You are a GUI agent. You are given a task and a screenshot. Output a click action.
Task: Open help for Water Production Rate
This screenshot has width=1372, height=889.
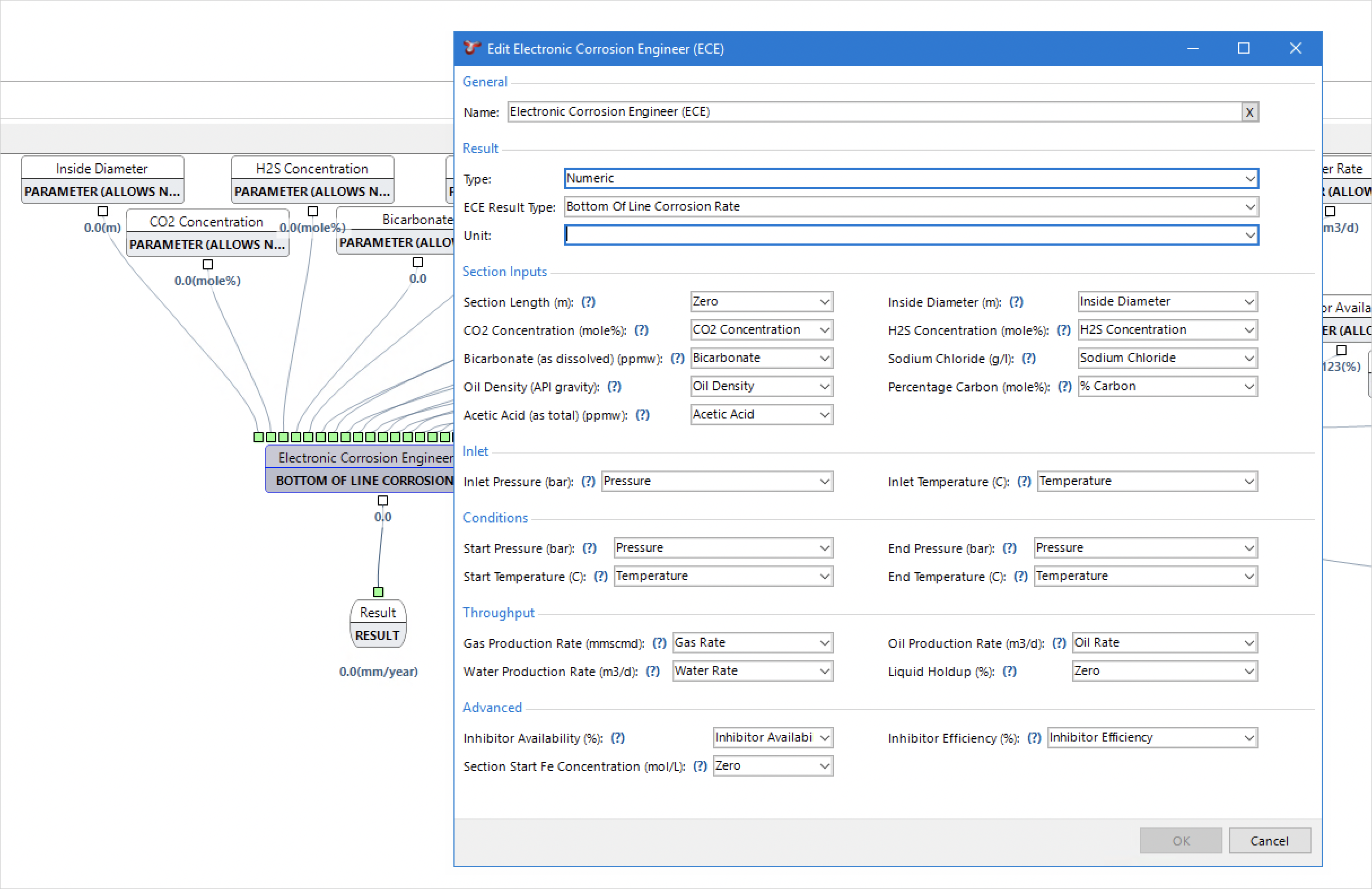pos(652,671)
